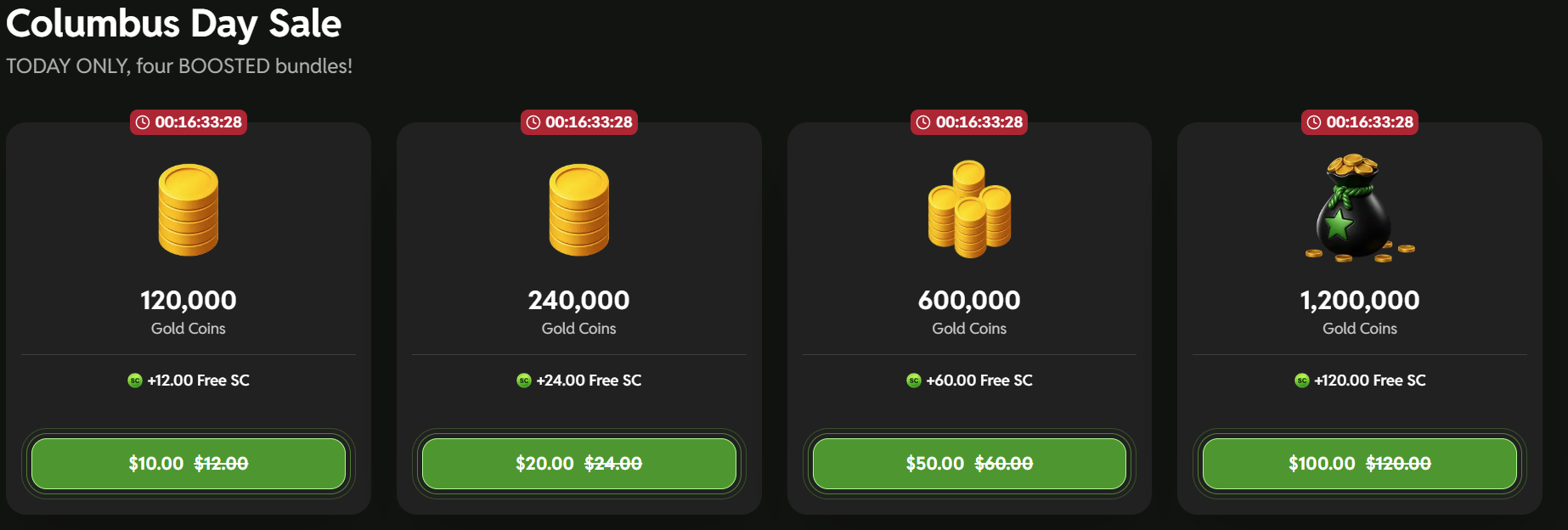1568x530 pixels.
Task: Buy the $10.00 bundle
Action: pyautogui.click(x=189, y=464)
